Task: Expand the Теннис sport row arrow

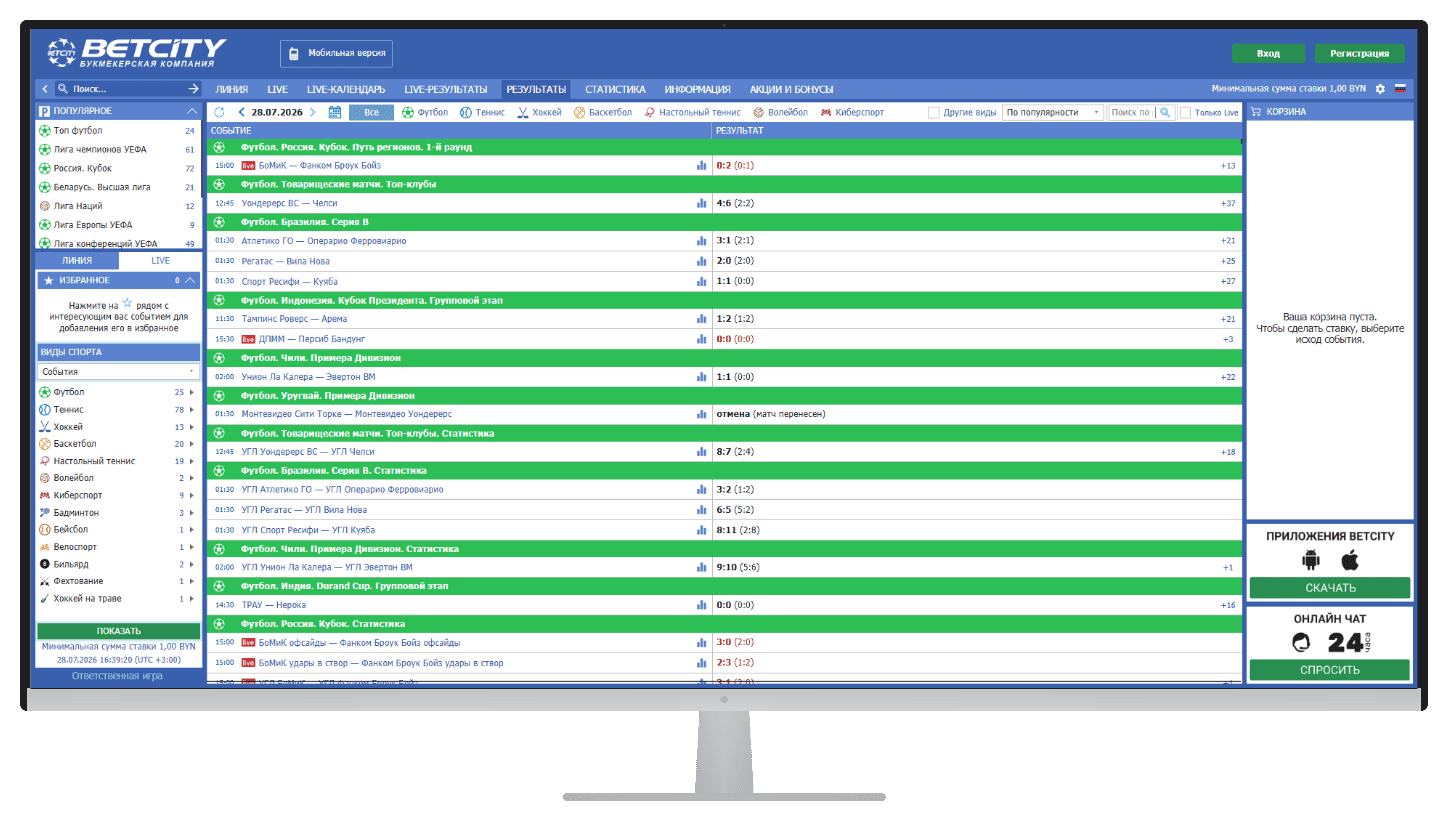Action: click(x=192, y=410)
